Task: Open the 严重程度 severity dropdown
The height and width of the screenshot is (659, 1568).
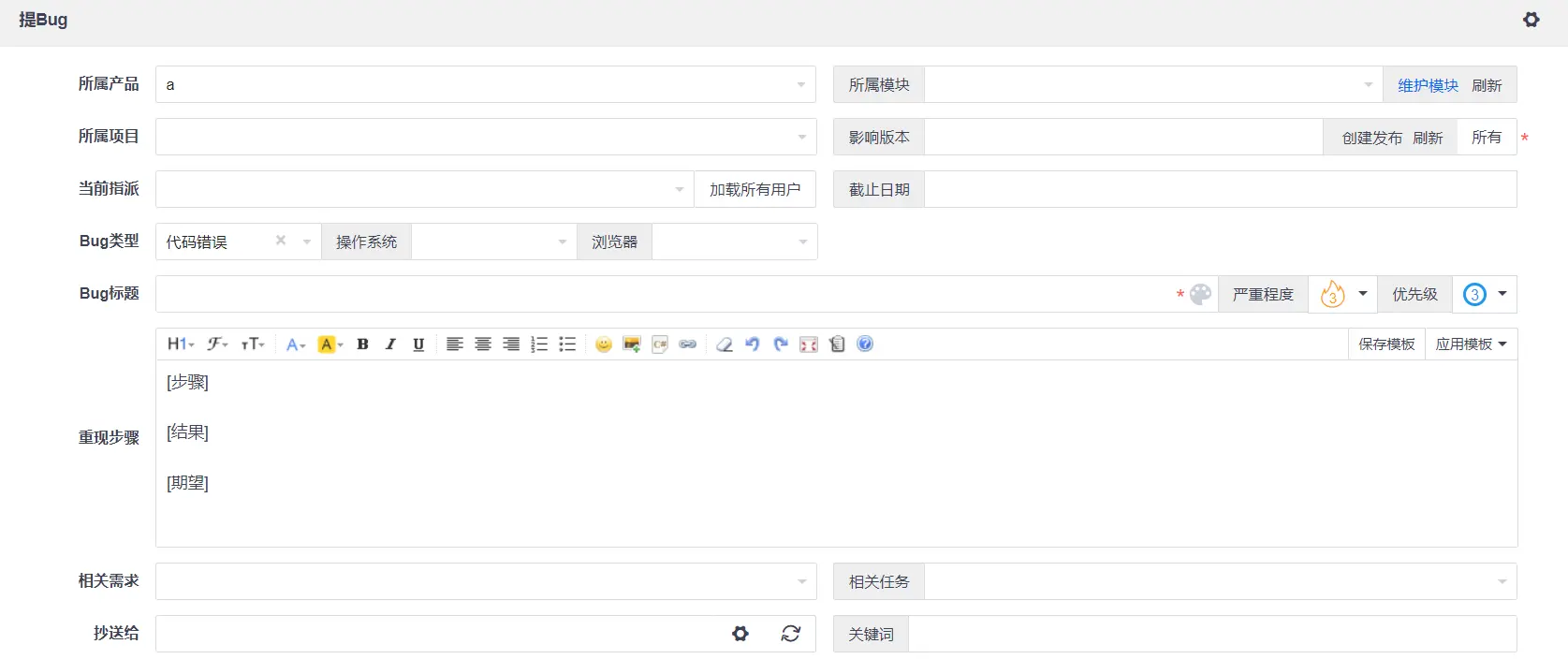Action: coord(1343,294)
